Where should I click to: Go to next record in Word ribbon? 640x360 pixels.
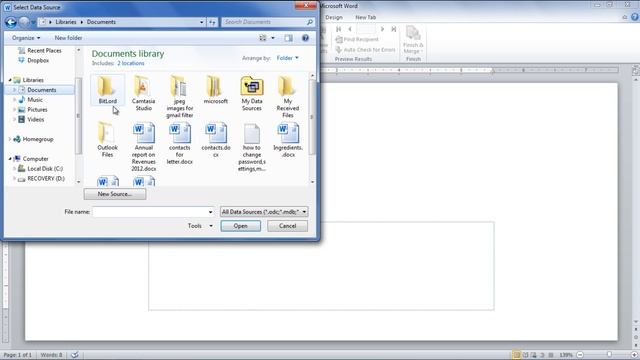click(x=382, y=29)
